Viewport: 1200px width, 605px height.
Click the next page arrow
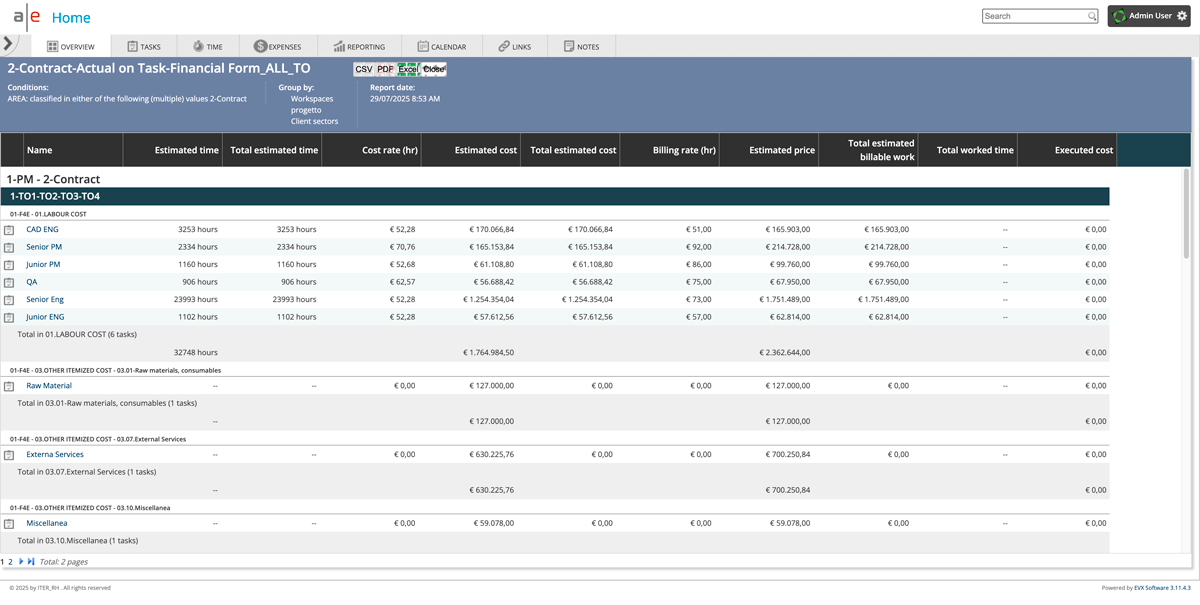pos(21,562)
